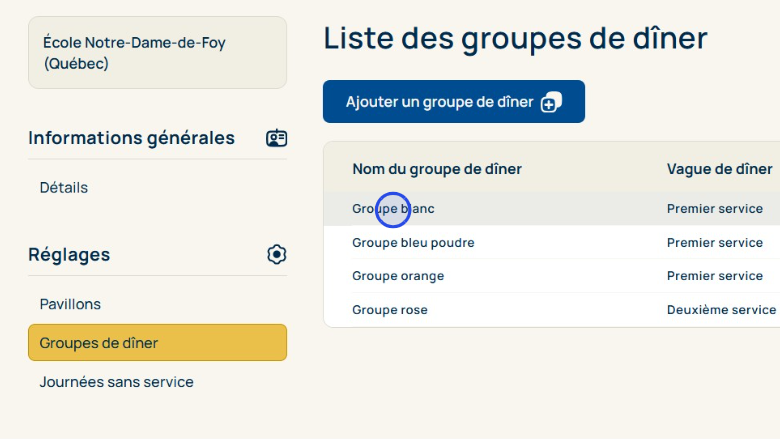Open the Groupe blanc row
The image size is (780, 439).
(x=393, y=209)
